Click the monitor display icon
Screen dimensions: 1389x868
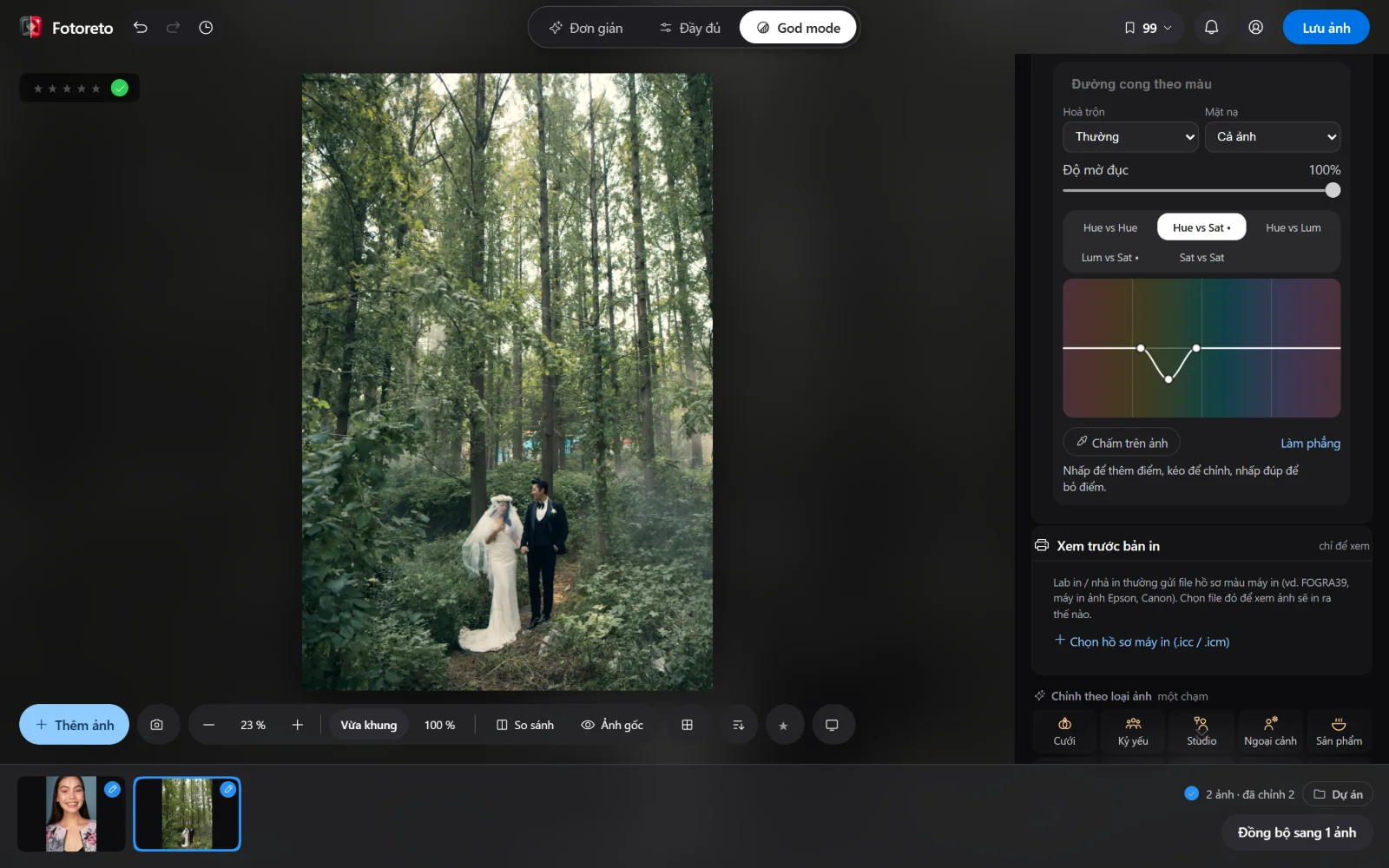tap(832, 725)
